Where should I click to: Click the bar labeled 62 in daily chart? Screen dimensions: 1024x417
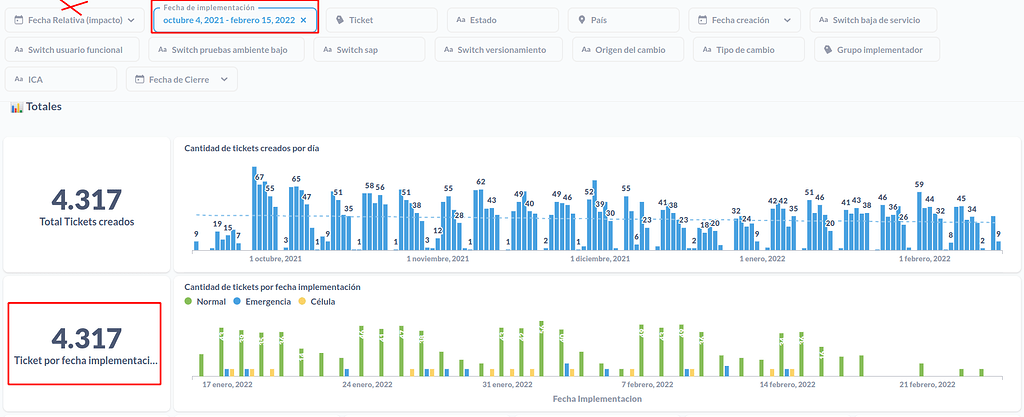[x=481, y=220]
